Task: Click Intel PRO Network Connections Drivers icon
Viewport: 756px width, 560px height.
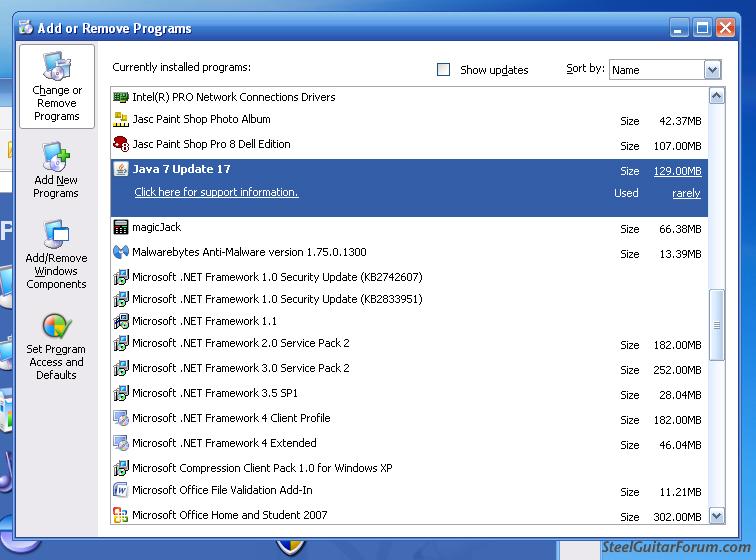Action: click(x=121, y=97)
